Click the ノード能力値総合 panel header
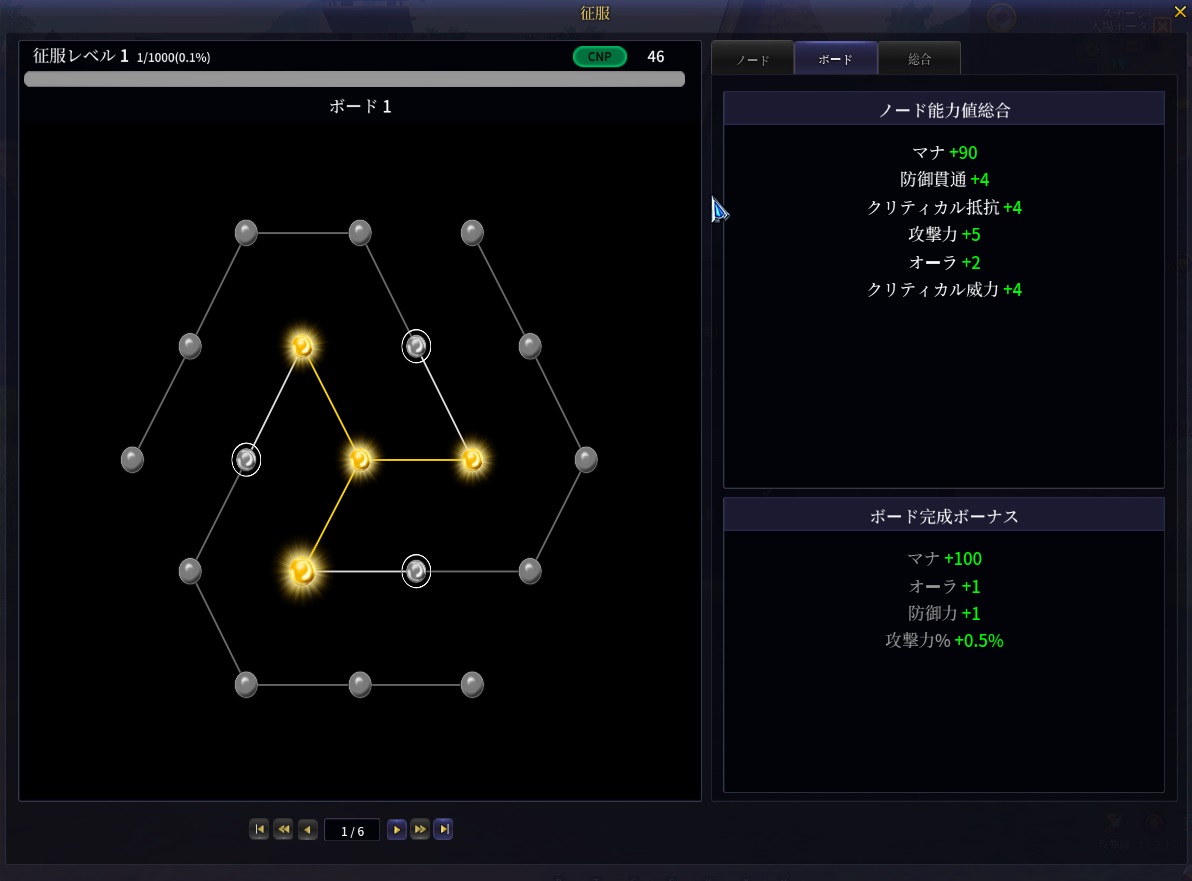 click(943, 110)
